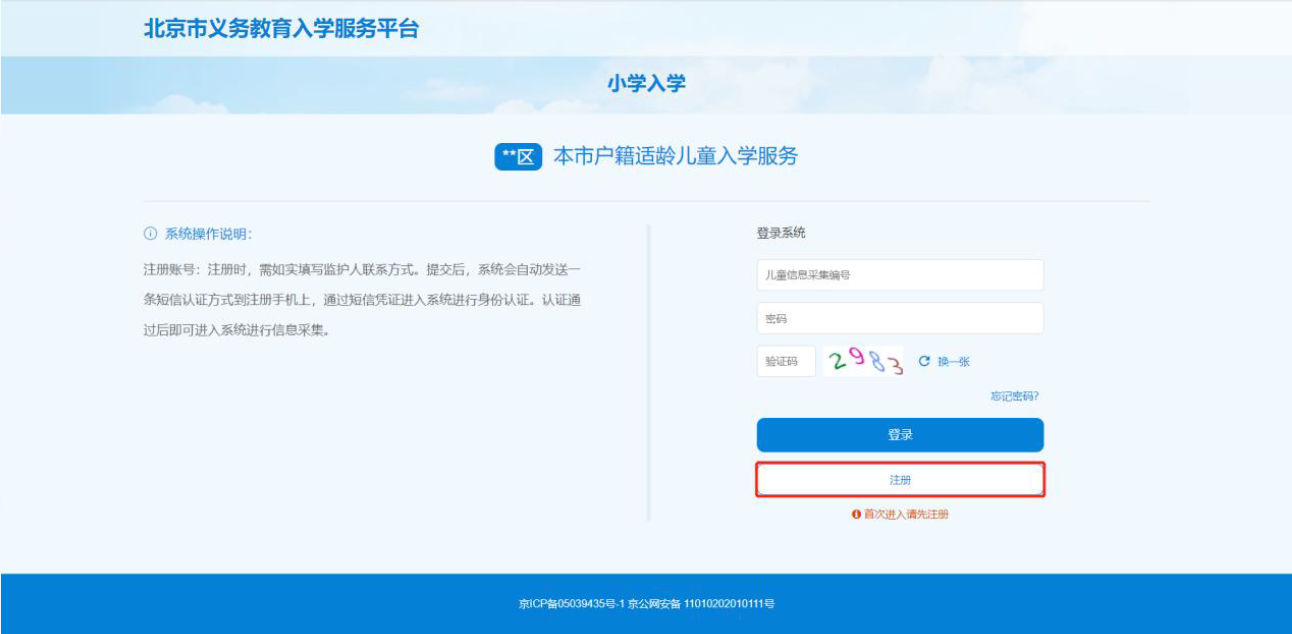Click the 首次进入请先注册 hint text
Viewport: 1292px width, 634px height.
click(906, 514)
